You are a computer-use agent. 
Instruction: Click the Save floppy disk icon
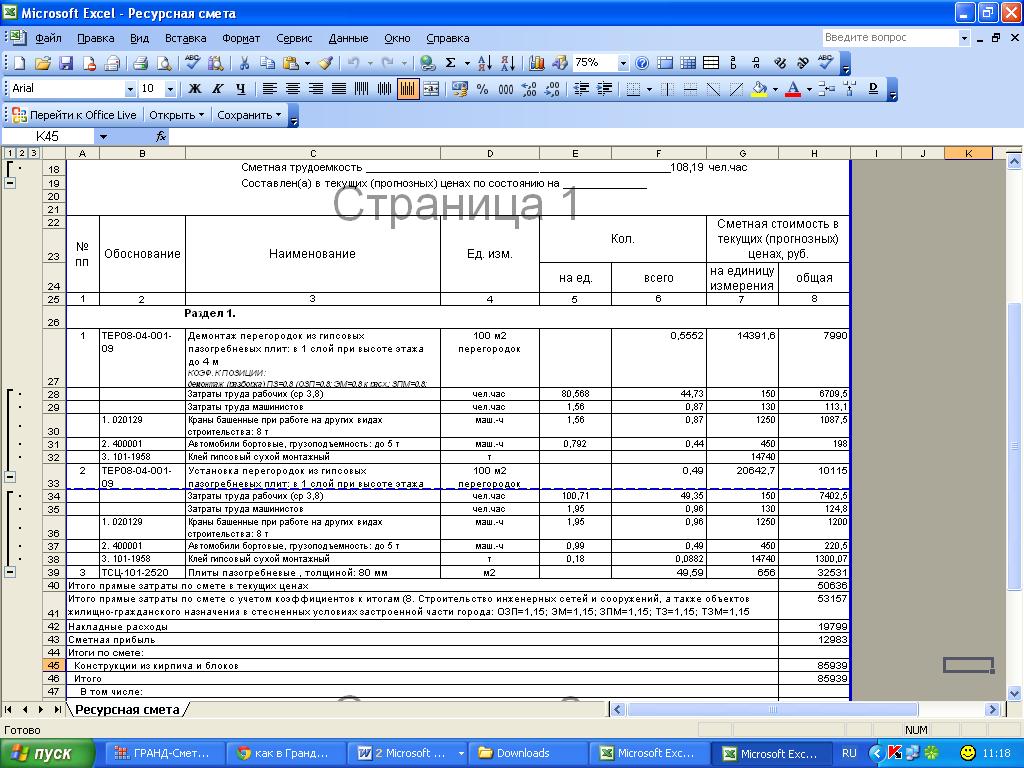pyautogui.click(x=66, y=63)
